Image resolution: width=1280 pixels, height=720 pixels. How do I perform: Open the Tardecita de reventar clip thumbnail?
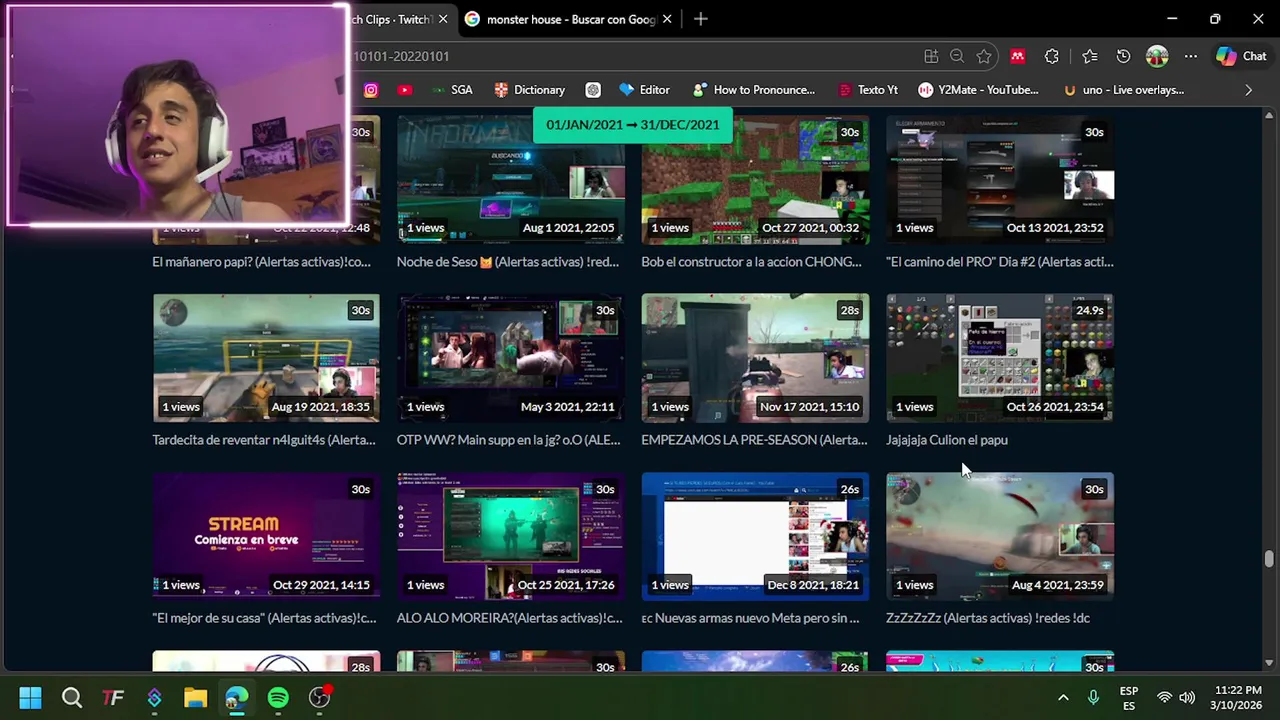[266, 358]
